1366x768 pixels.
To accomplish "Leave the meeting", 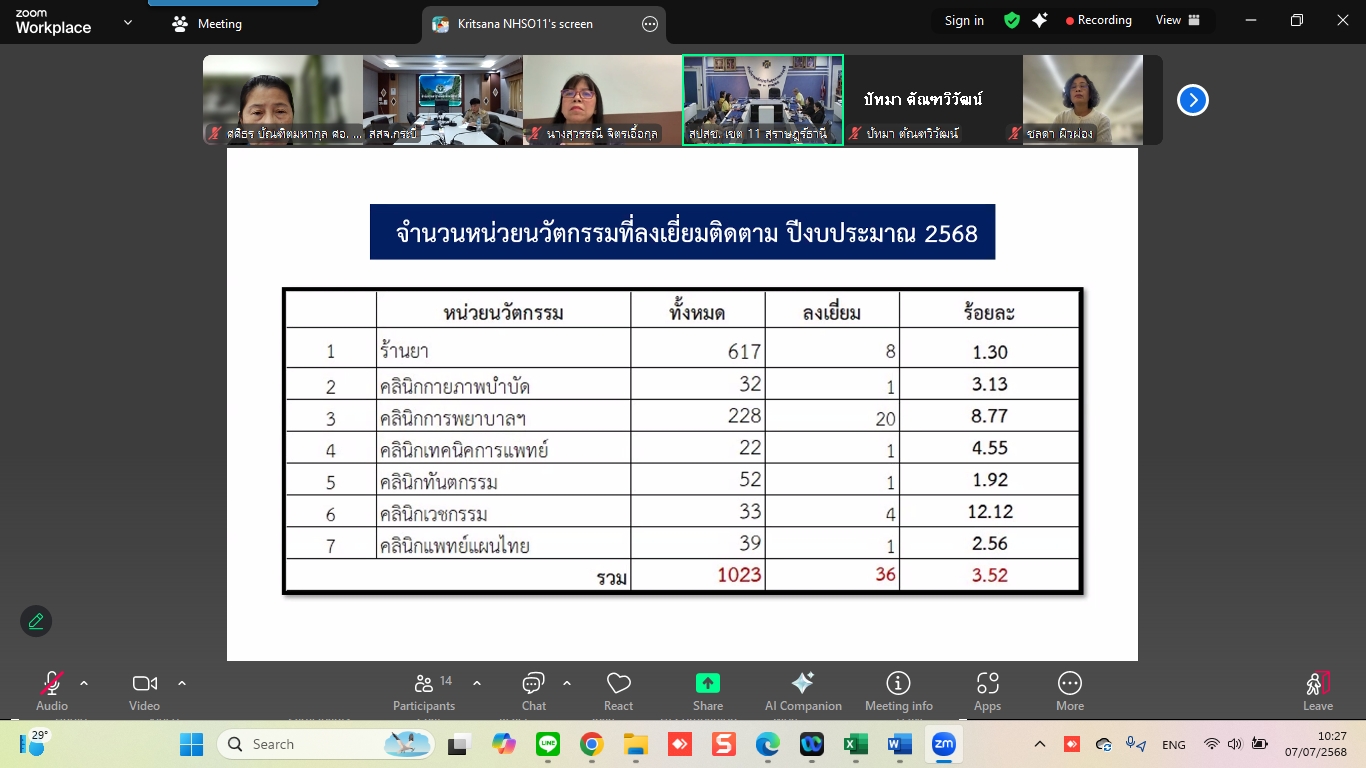I will click(1317, 691).
